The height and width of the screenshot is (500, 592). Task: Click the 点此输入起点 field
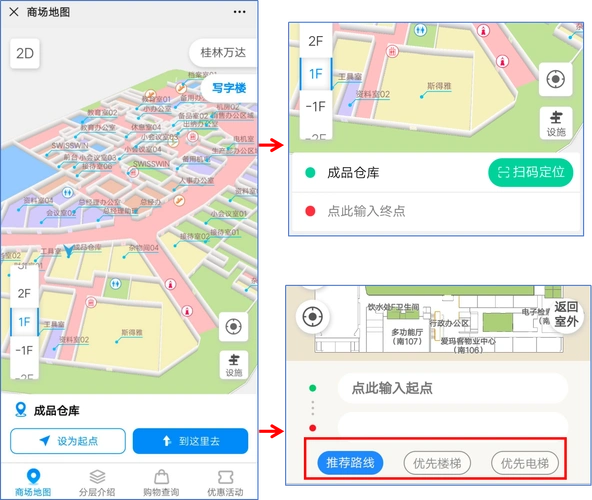[x=453, y=388]
